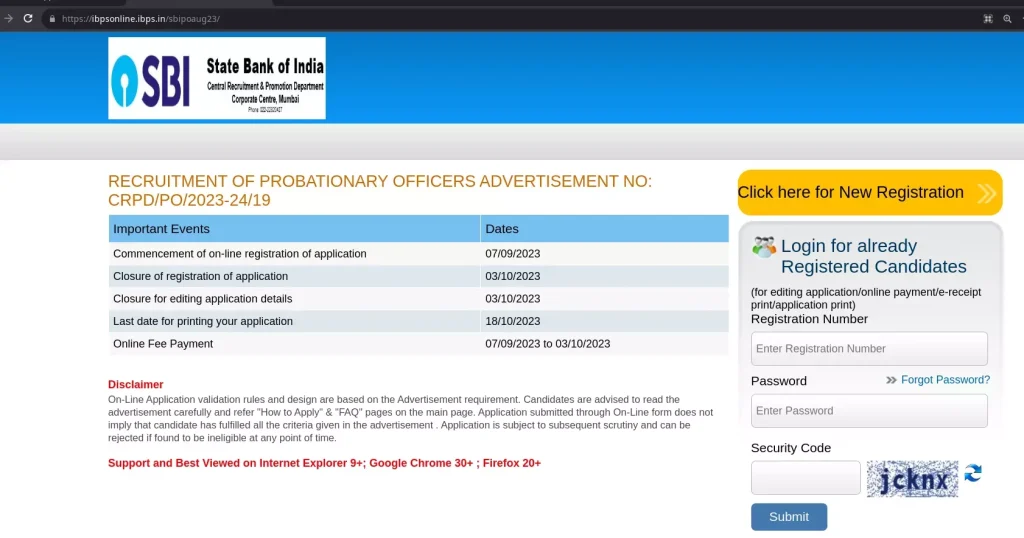Image resolution: width=1024 pixels, height=538 pixels.
Task: Click here for New Registration button
Action: (870, 193)
